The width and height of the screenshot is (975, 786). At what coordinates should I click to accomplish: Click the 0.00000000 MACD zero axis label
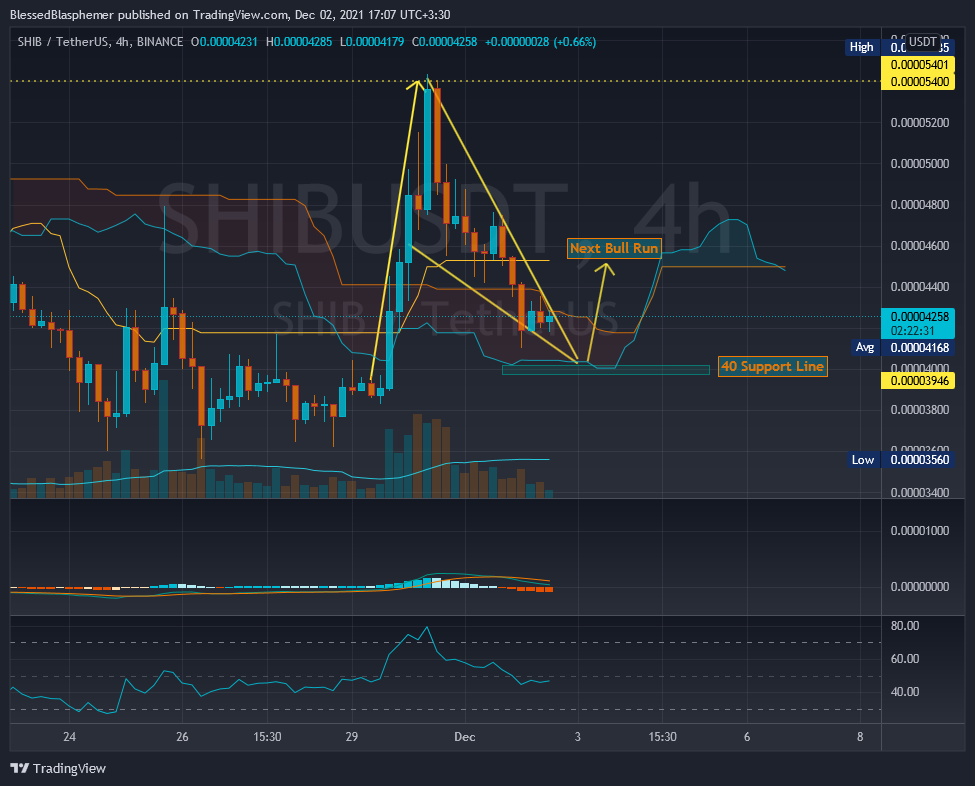tap(920, 586)
